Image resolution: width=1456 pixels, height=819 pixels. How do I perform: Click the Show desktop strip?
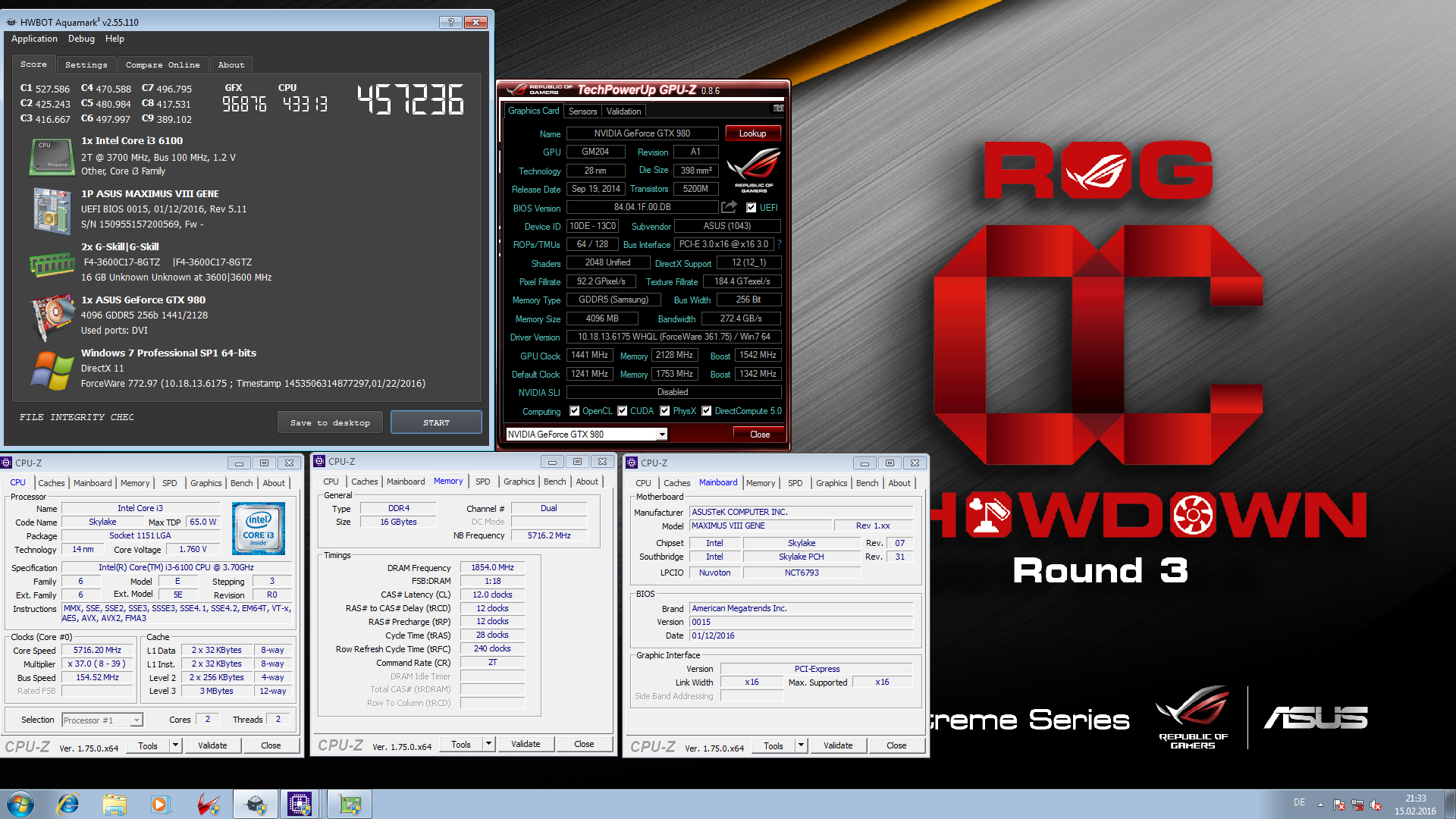1450,804
